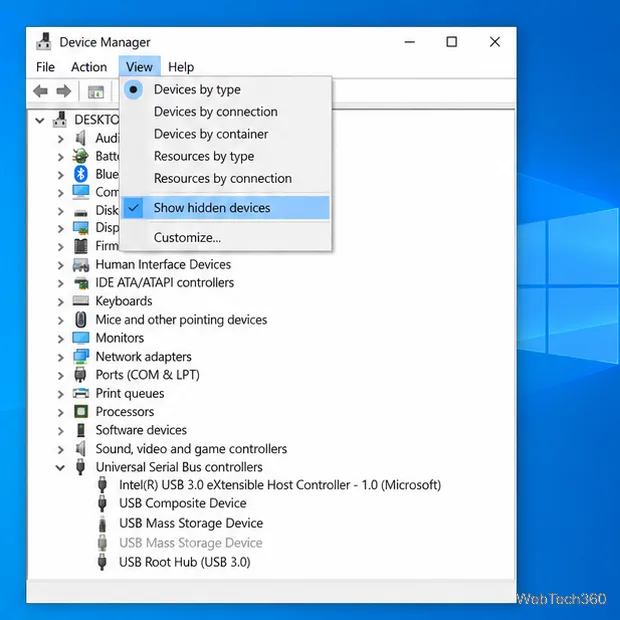The width and height of the screenshot is (620, 620).
Task: Select the Software devices label
Action: pos(141,430)
